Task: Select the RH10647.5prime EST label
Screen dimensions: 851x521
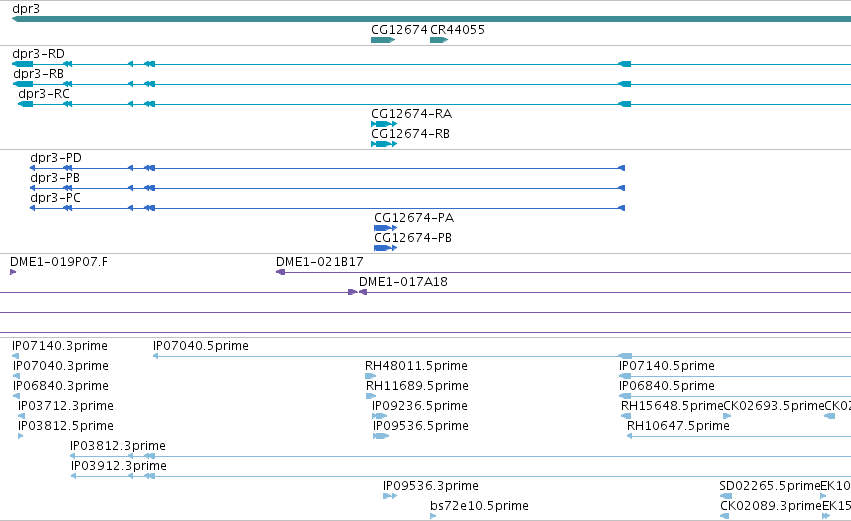Action: pyautogui.click(x=678, y=427)
